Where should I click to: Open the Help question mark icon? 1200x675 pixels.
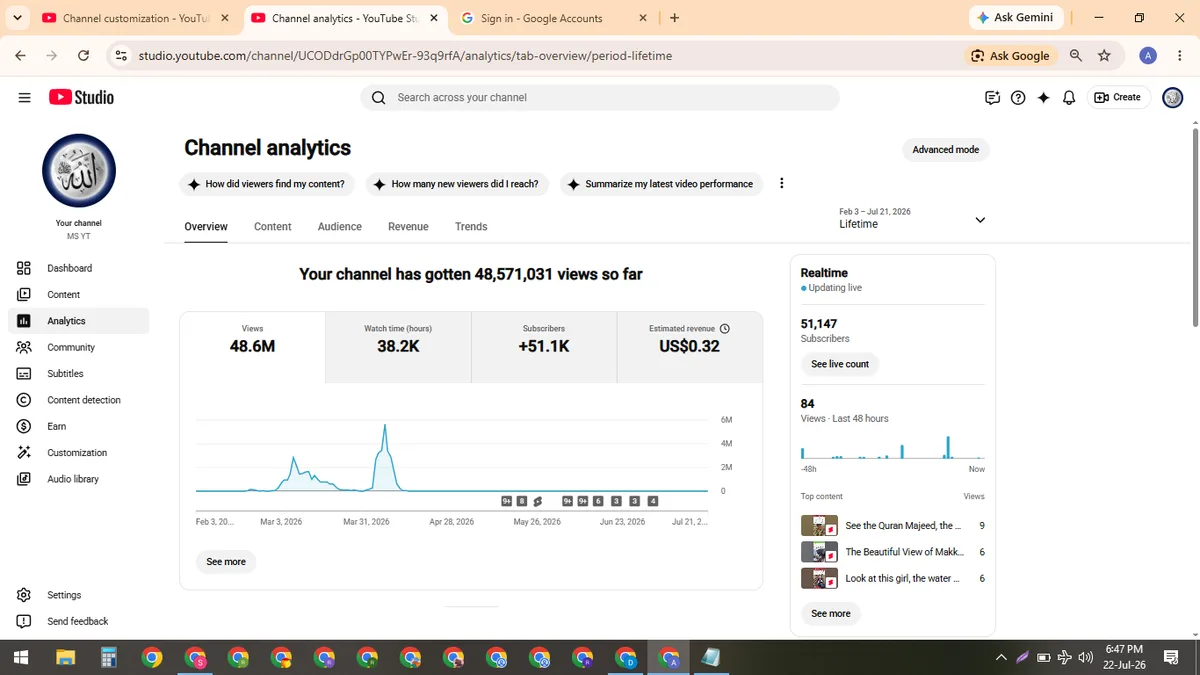coord(1018,97)
